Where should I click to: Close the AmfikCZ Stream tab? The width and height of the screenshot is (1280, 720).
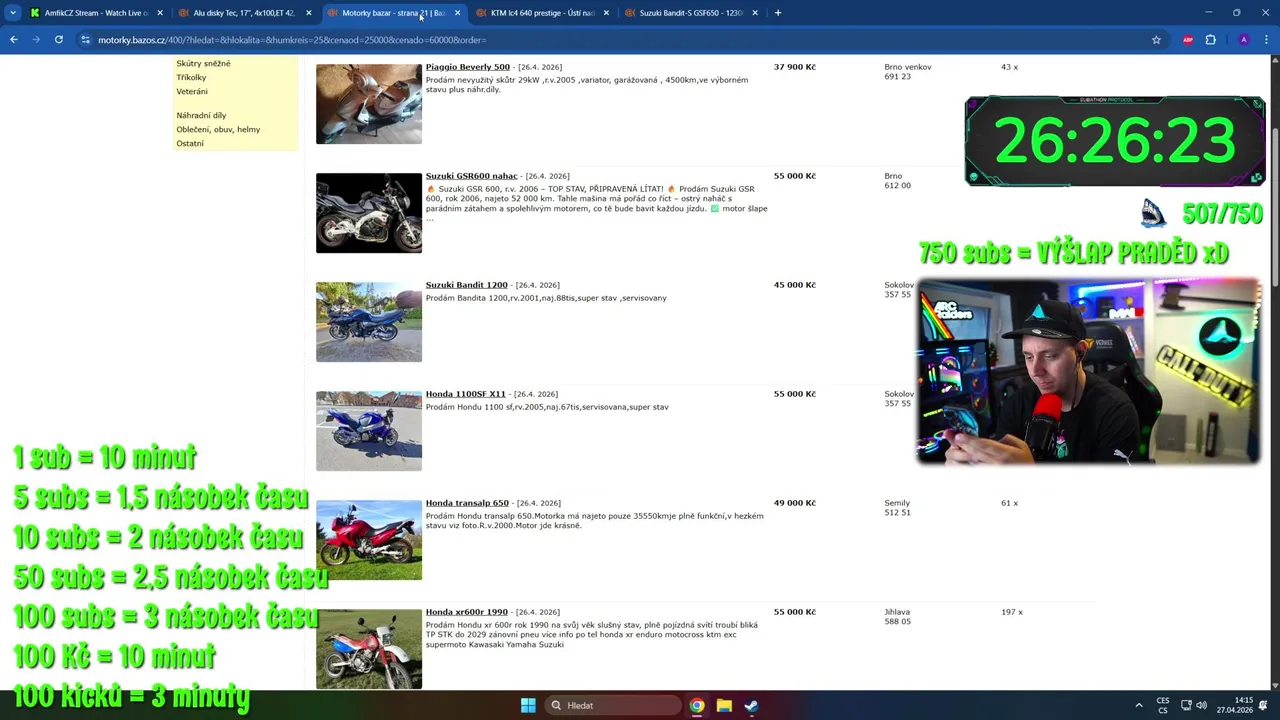pyautogui.click(x=160, y=13)
